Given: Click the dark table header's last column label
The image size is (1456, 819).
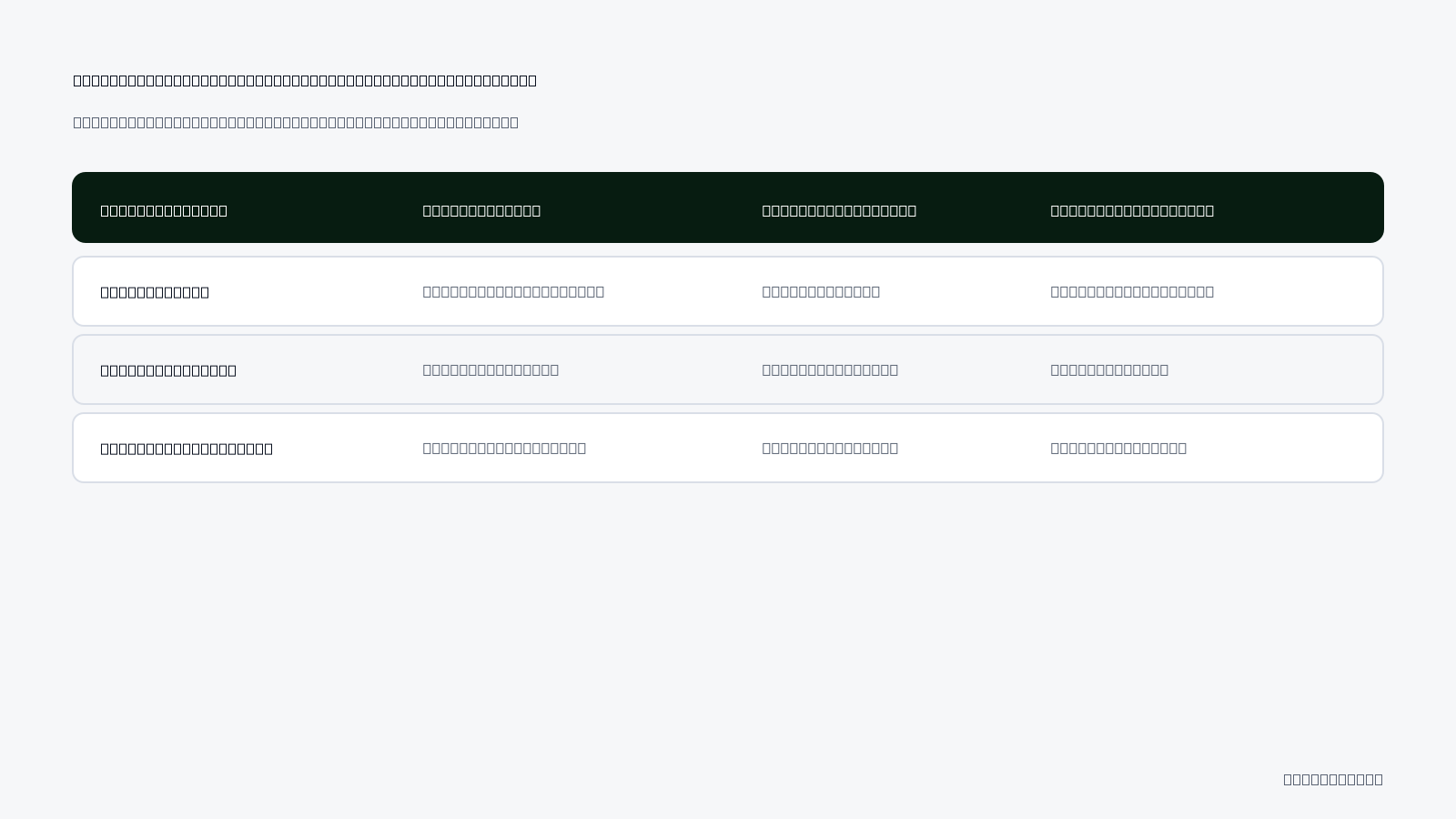Looking at the screenshot, I should pyautogui.click(x=1132, y=210).
